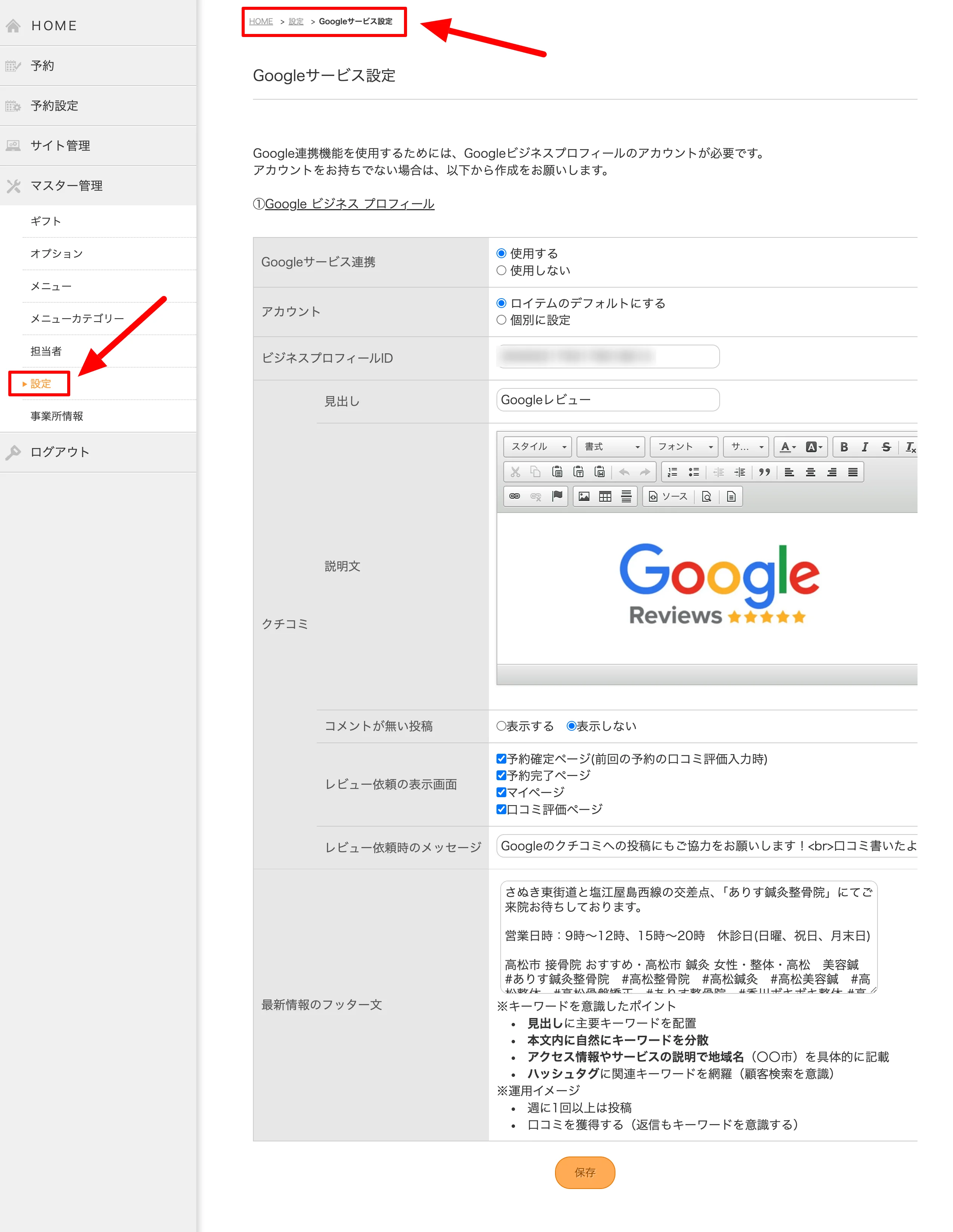Apply Strikethrough formatting in the editor
This screenshot has width=953, height=1232.
886,447
